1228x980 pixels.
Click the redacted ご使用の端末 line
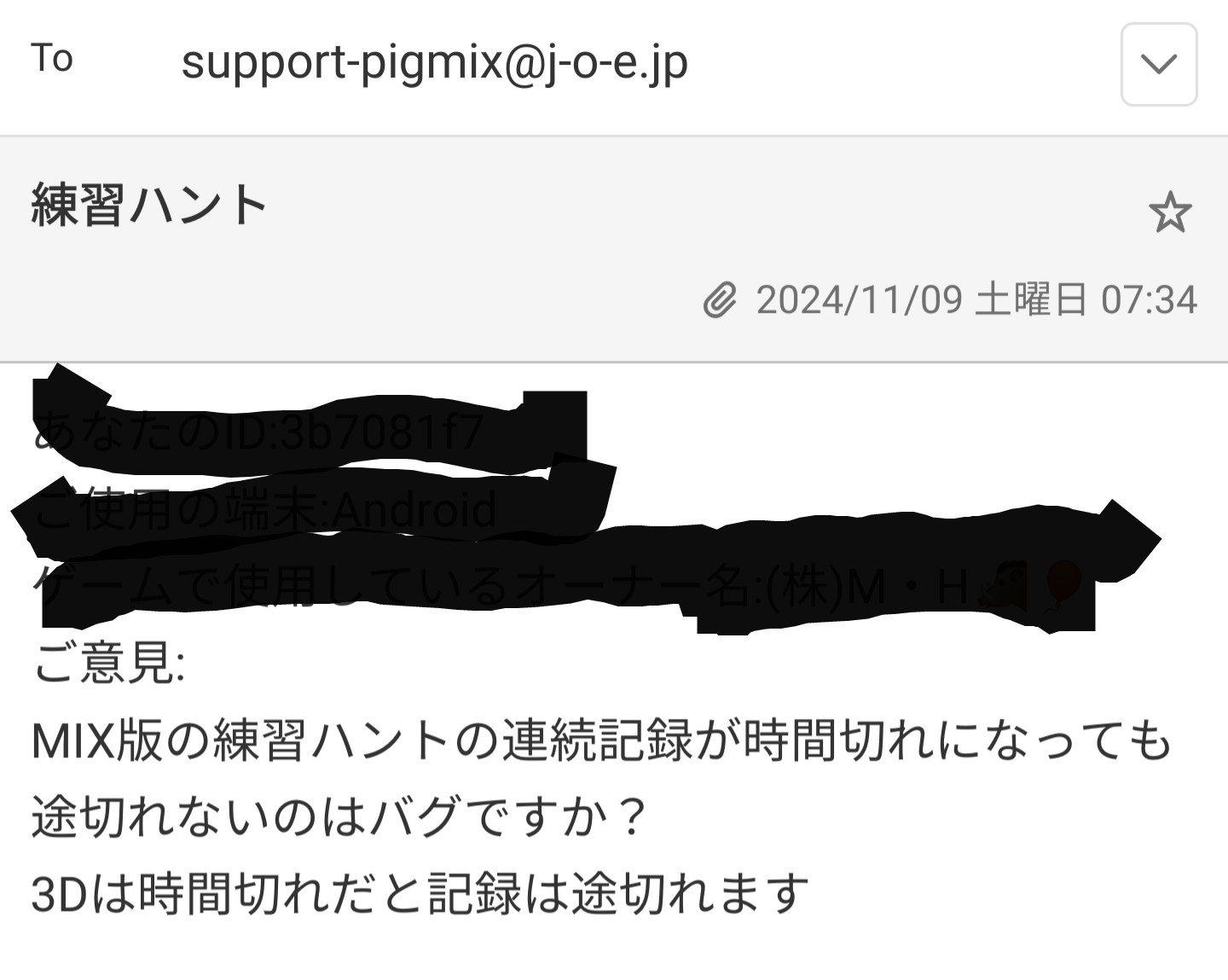264,510
